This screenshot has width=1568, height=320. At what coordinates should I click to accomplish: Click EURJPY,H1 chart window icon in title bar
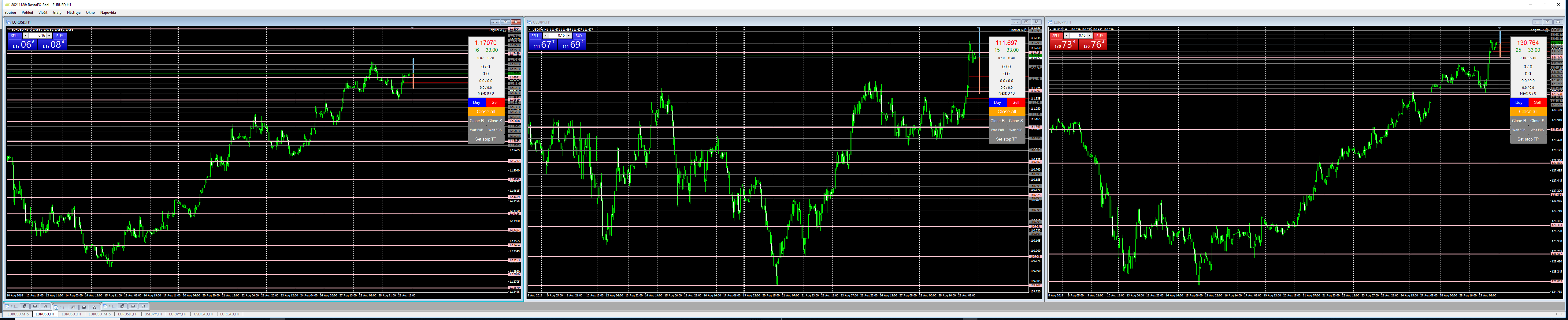click(x=1051, y=22)
